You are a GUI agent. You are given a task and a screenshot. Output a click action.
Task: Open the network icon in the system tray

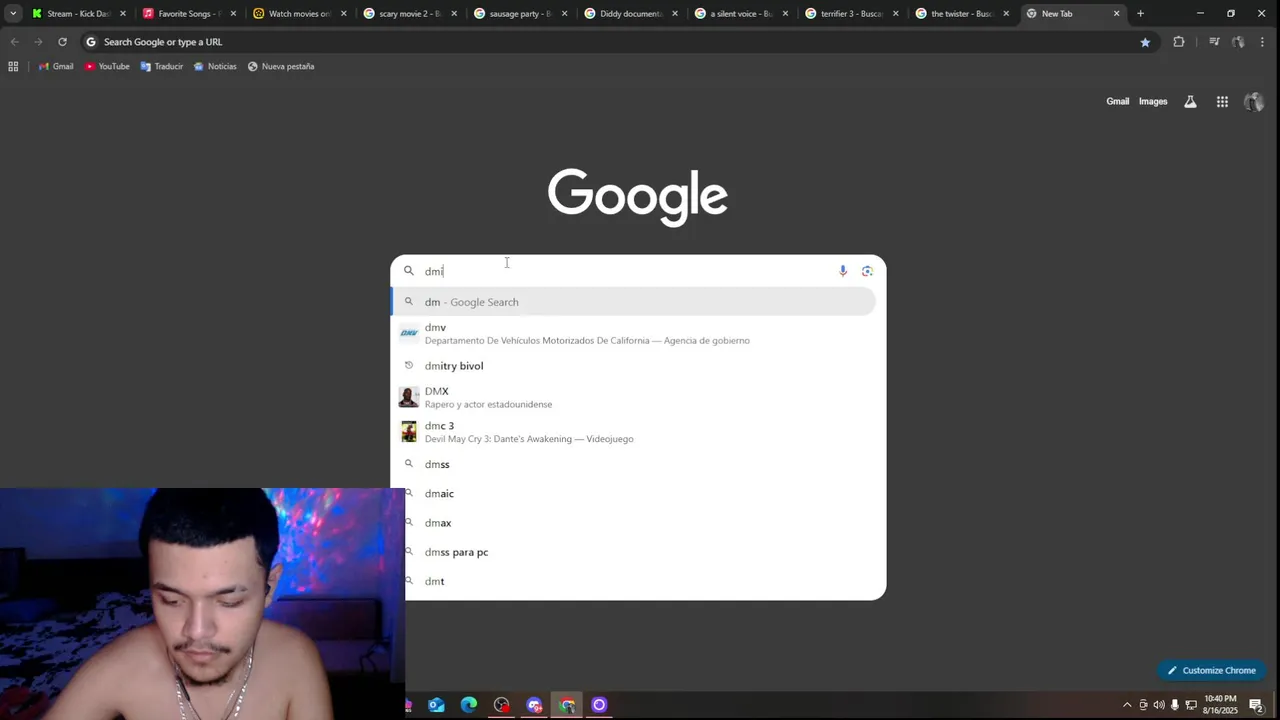tap(1191, 705)
